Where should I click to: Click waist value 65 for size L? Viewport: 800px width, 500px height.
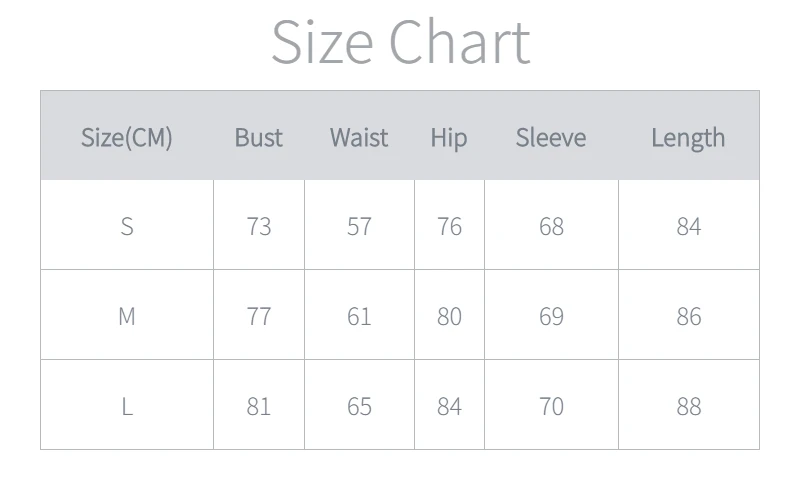click(359, 406)
